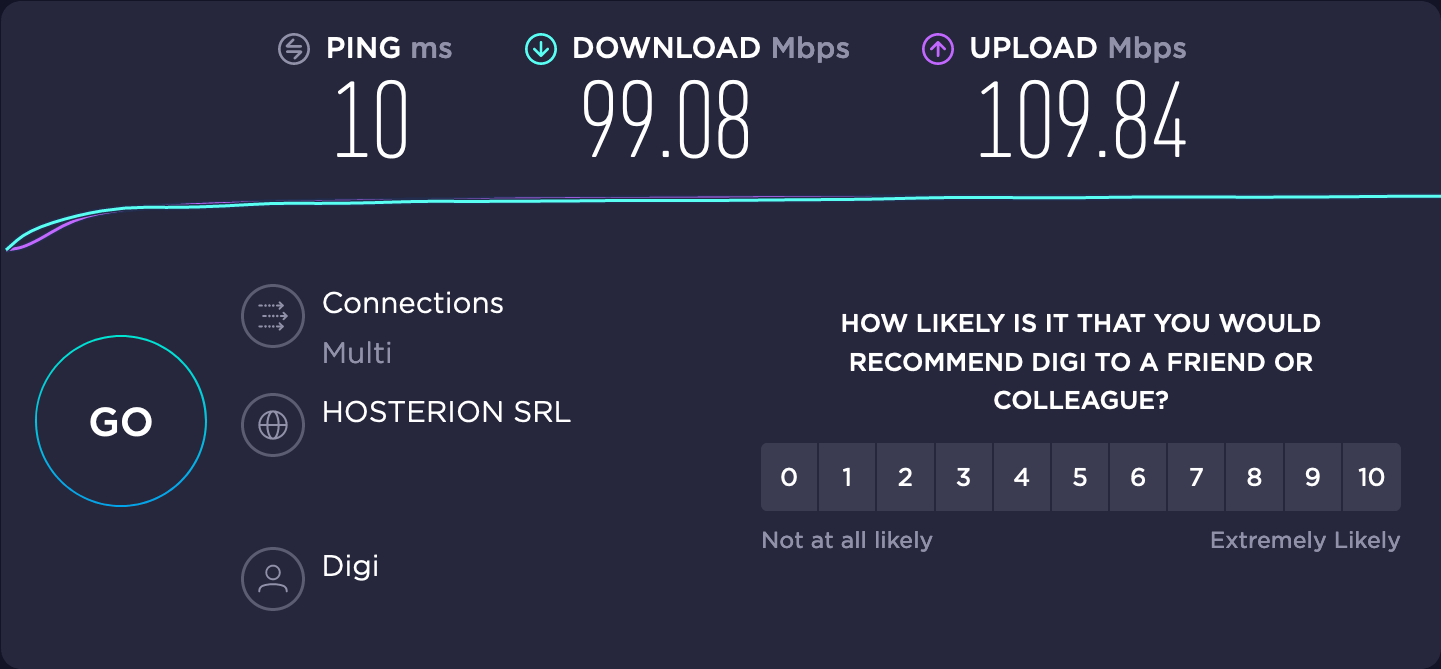The width and height of the screenshot is (1441, 669).
Task: Open the HOSTERION SRL server details
Action: click(446, 412)
